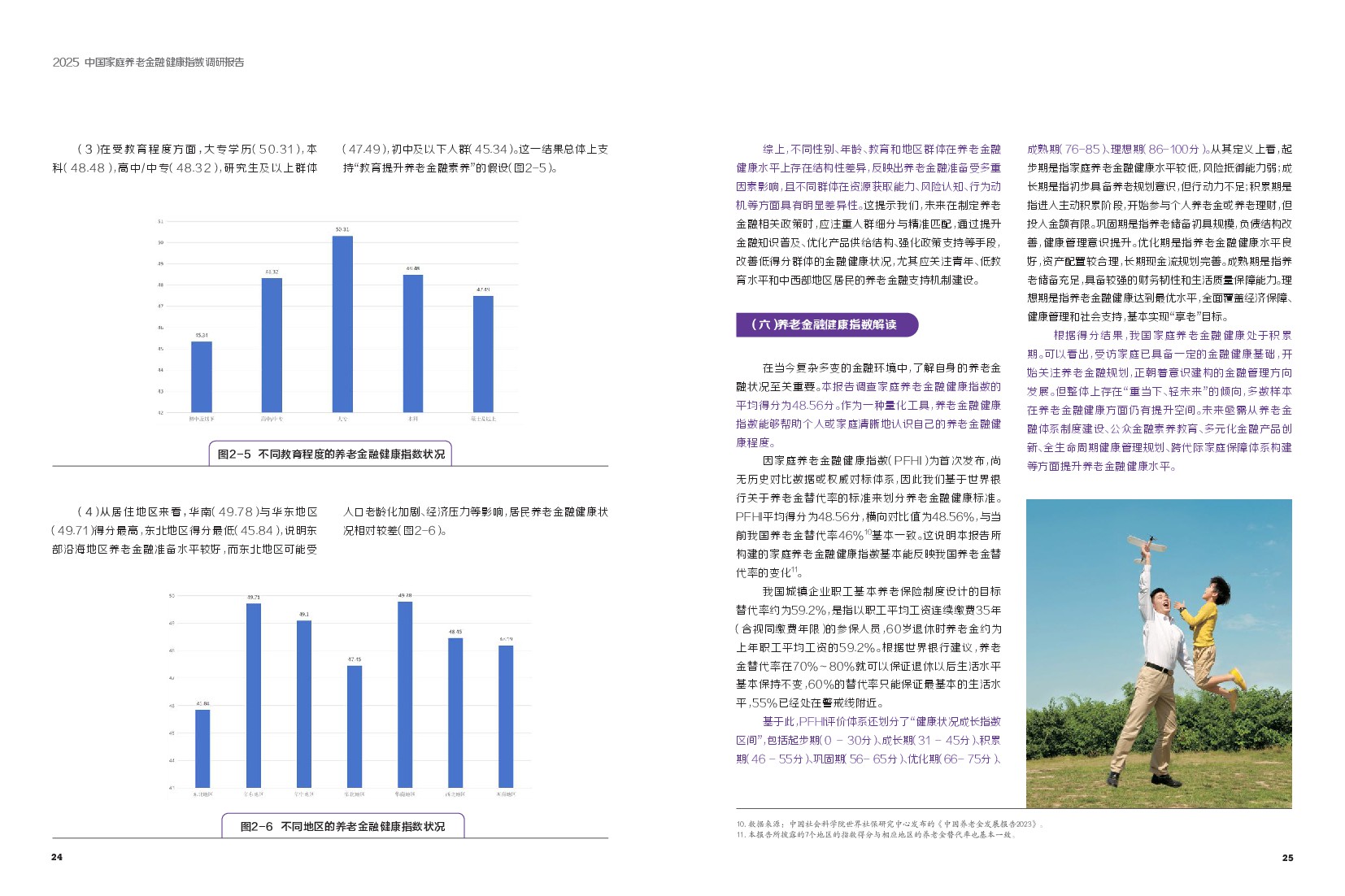Click the 图2-6 chart caption label
Viewport: 1345px width, 896px height.
(x=342, y=826)
